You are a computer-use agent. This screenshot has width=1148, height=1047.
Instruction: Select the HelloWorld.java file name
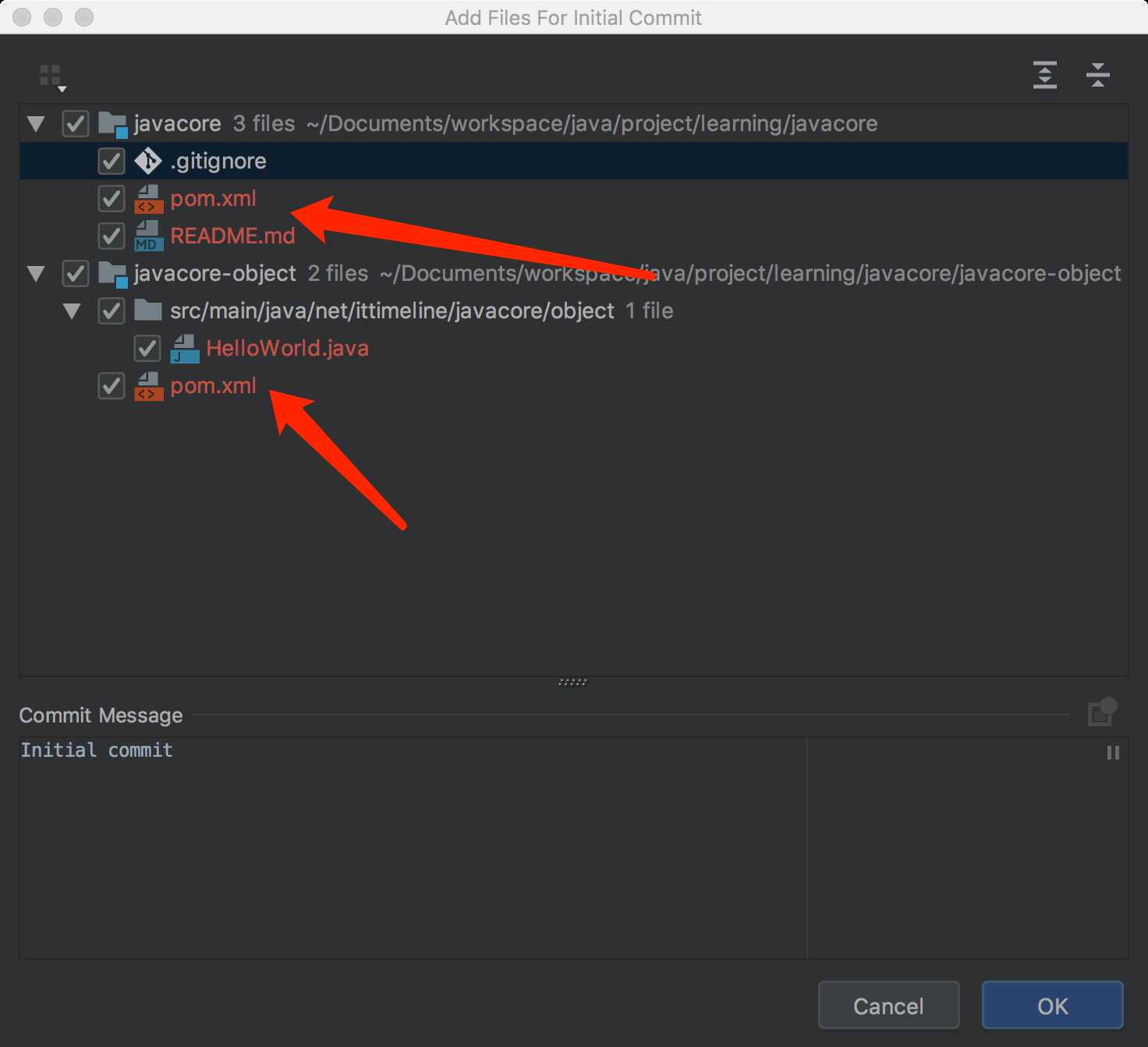point(287,349)
